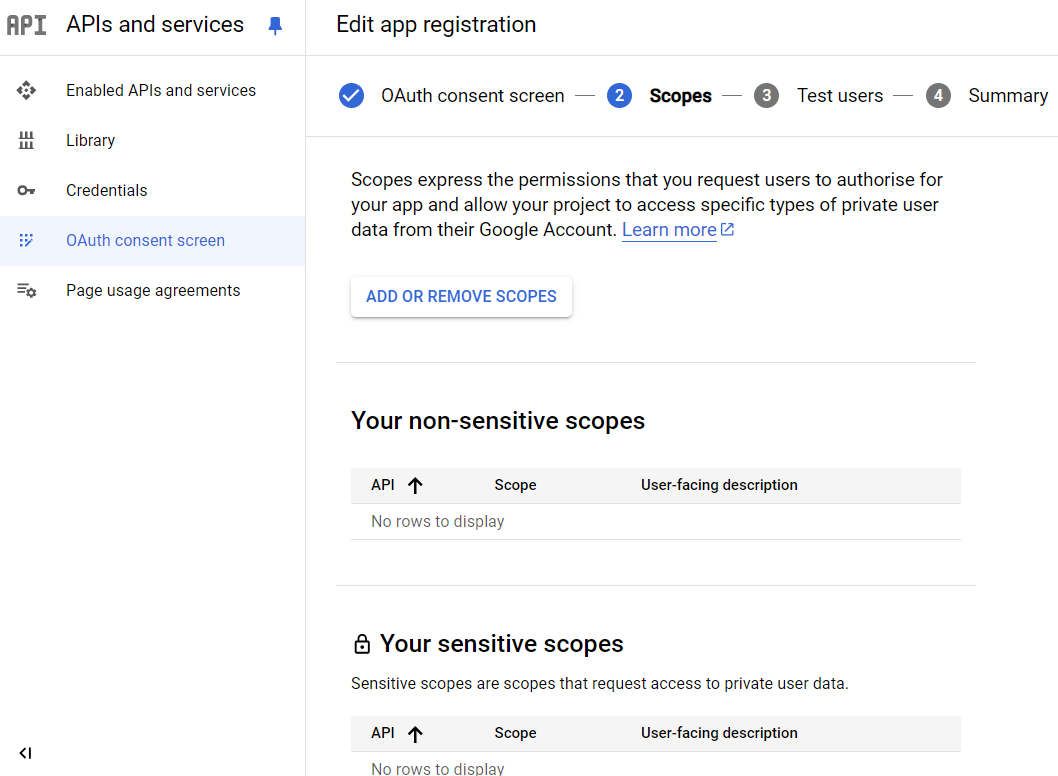Click the step 4 circle icon
This screenshot has width=1058, height=776.
click(939, 96)
